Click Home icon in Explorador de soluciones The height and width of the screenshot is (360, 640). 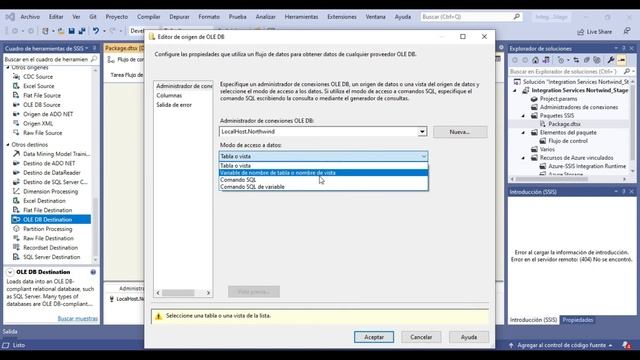pyautogui.click(x=535, y=60)
